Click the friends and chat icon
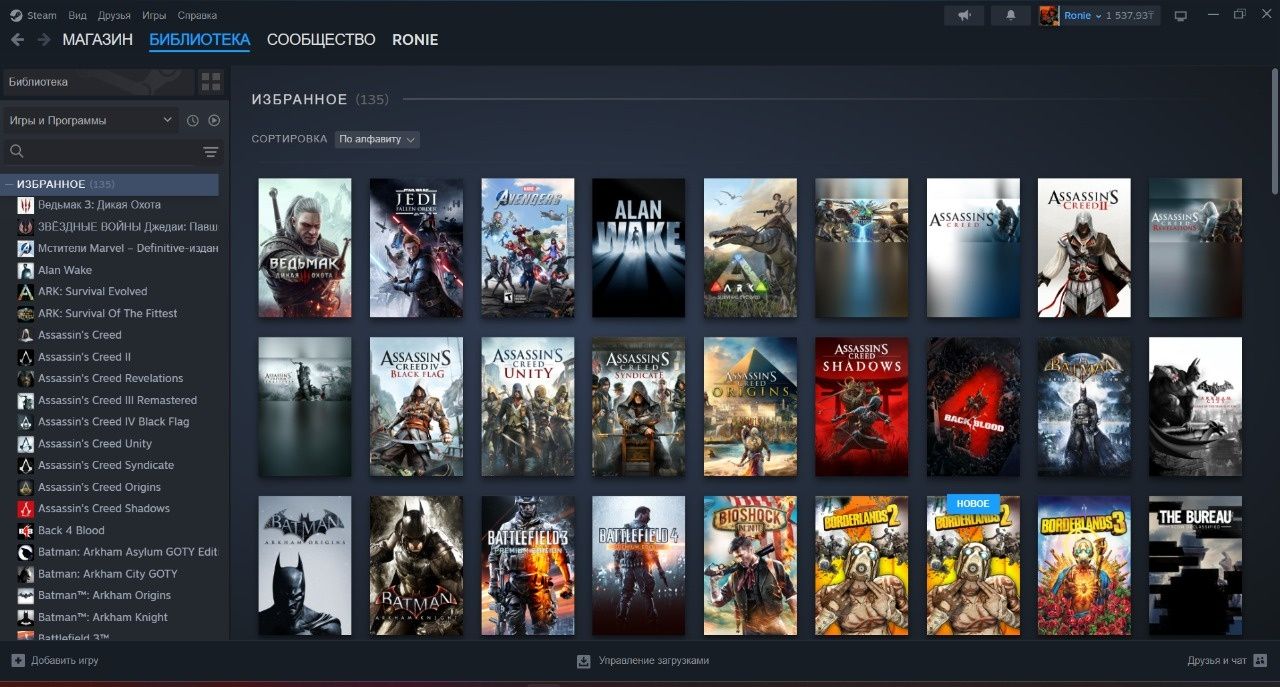The width and height of the screenshot is (1280, 687). click(x=1260, y=661)
